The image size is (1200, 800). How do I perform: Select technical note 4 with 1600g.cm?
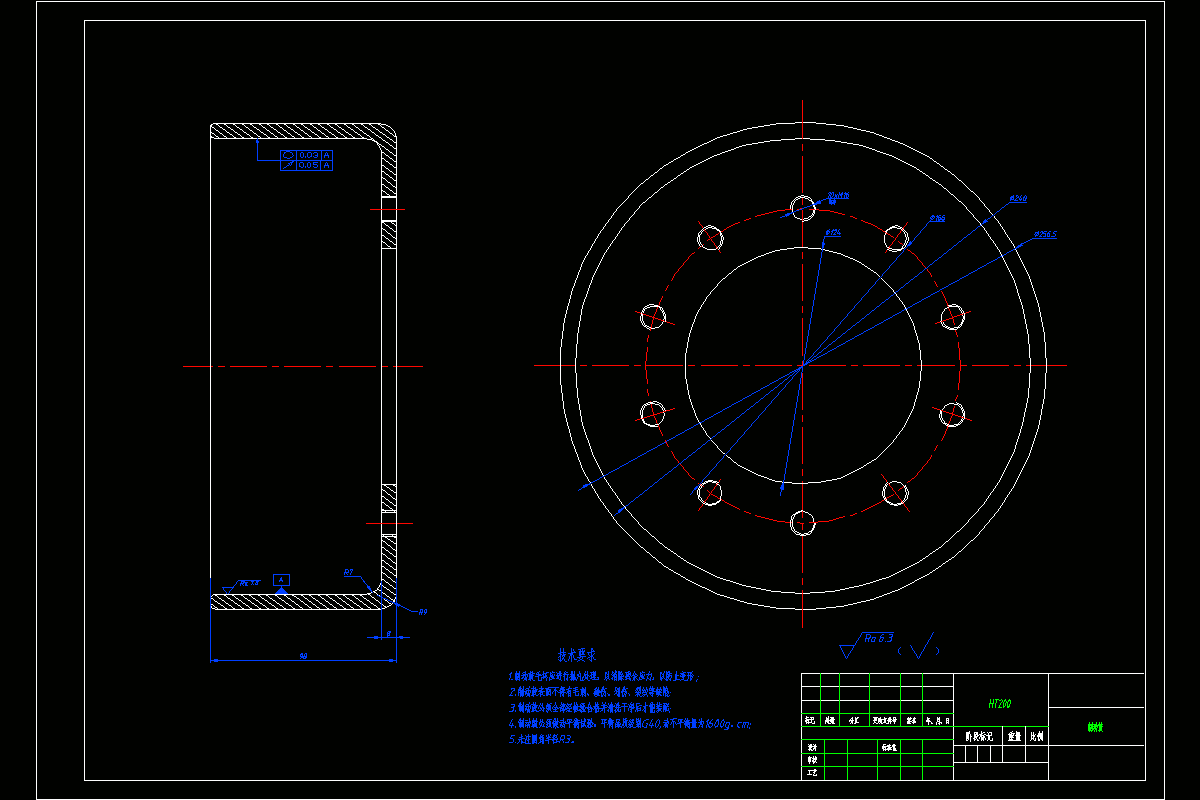click(629, 723)
